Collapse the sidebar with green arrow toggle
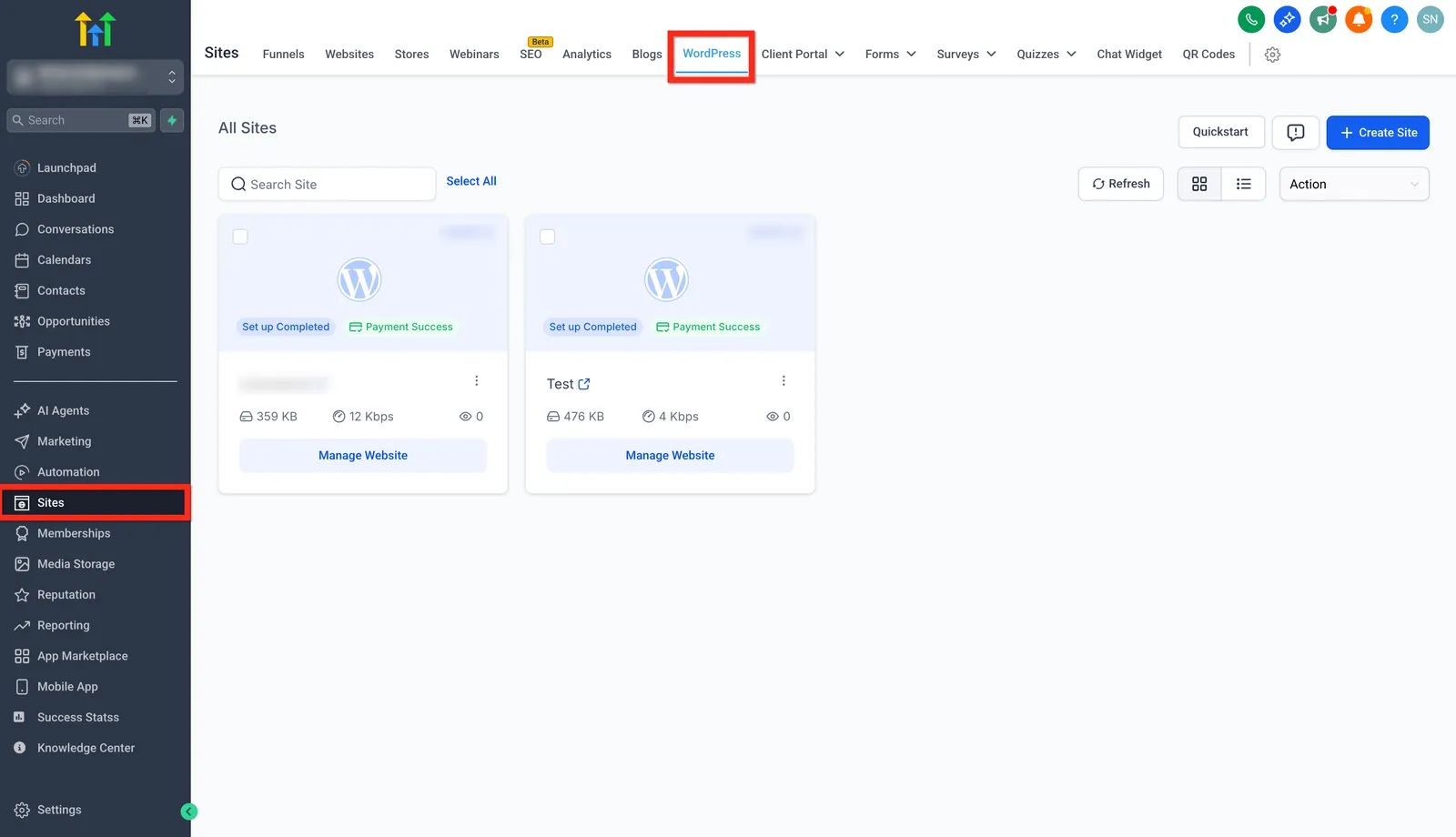This screenshot has width=1456, height=837. click(189, 812)
